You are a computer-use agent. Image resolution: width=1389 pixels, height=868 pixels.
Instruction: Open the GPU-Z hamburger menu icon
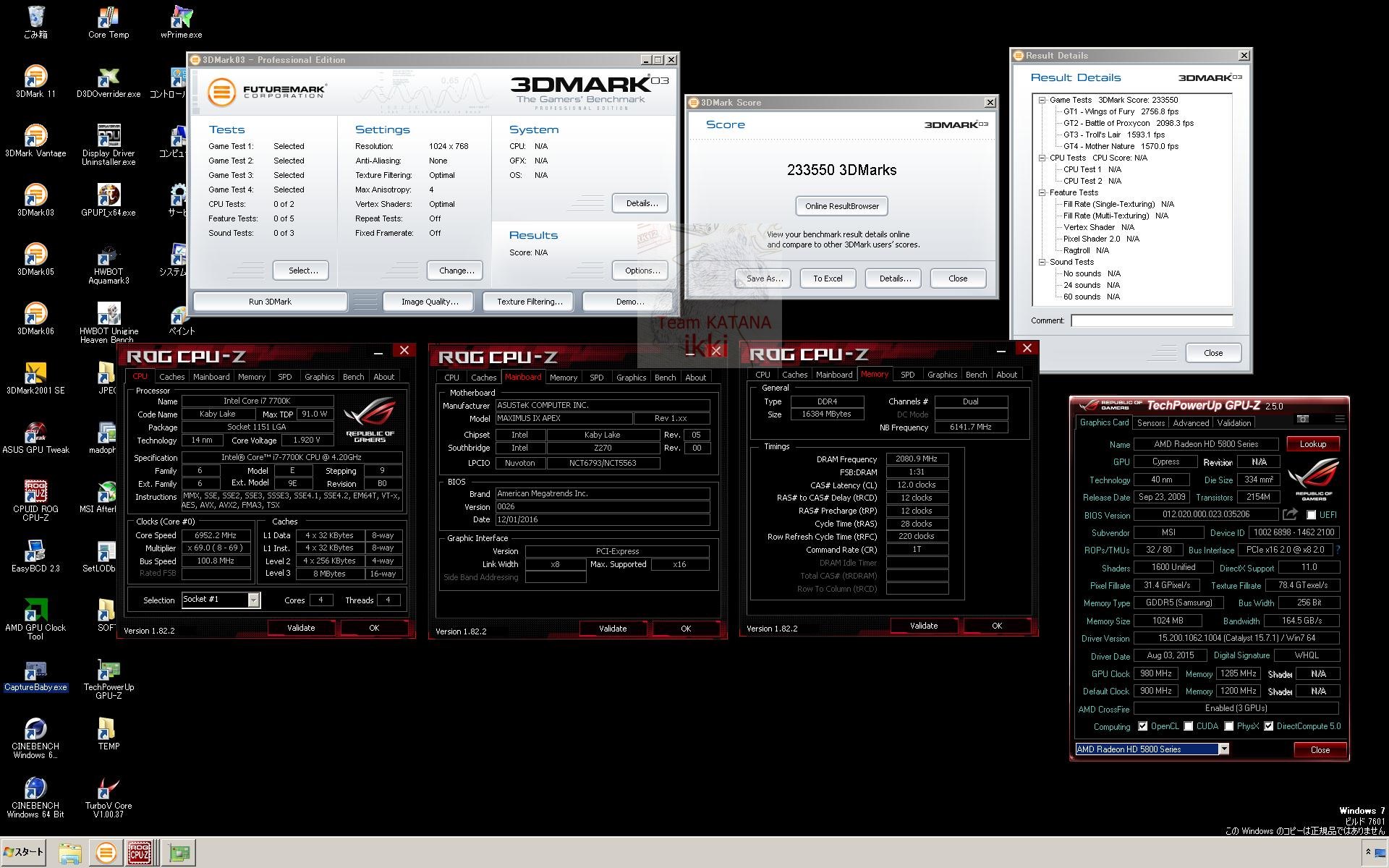pyautogui.click(x=1339, y=419)
